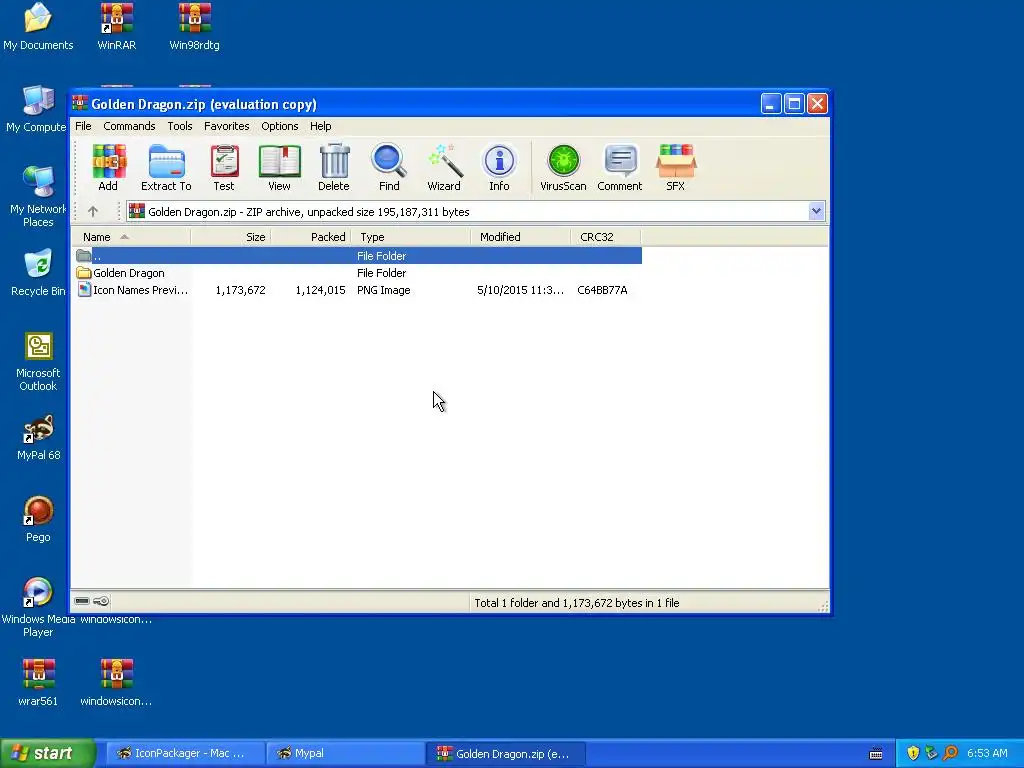1024x768 pixels.
Task: Go up one level arrow
Action: [93, 212]
